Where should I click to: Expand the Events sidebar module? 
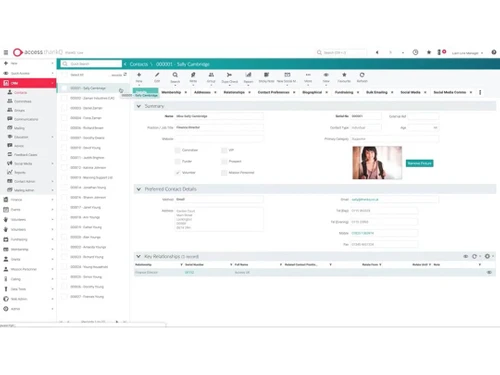click(28, 210)
